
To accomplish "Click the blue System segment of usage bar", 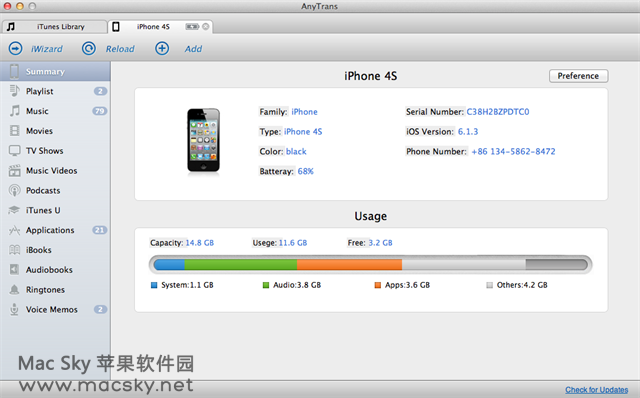I will tap(170, 265).
